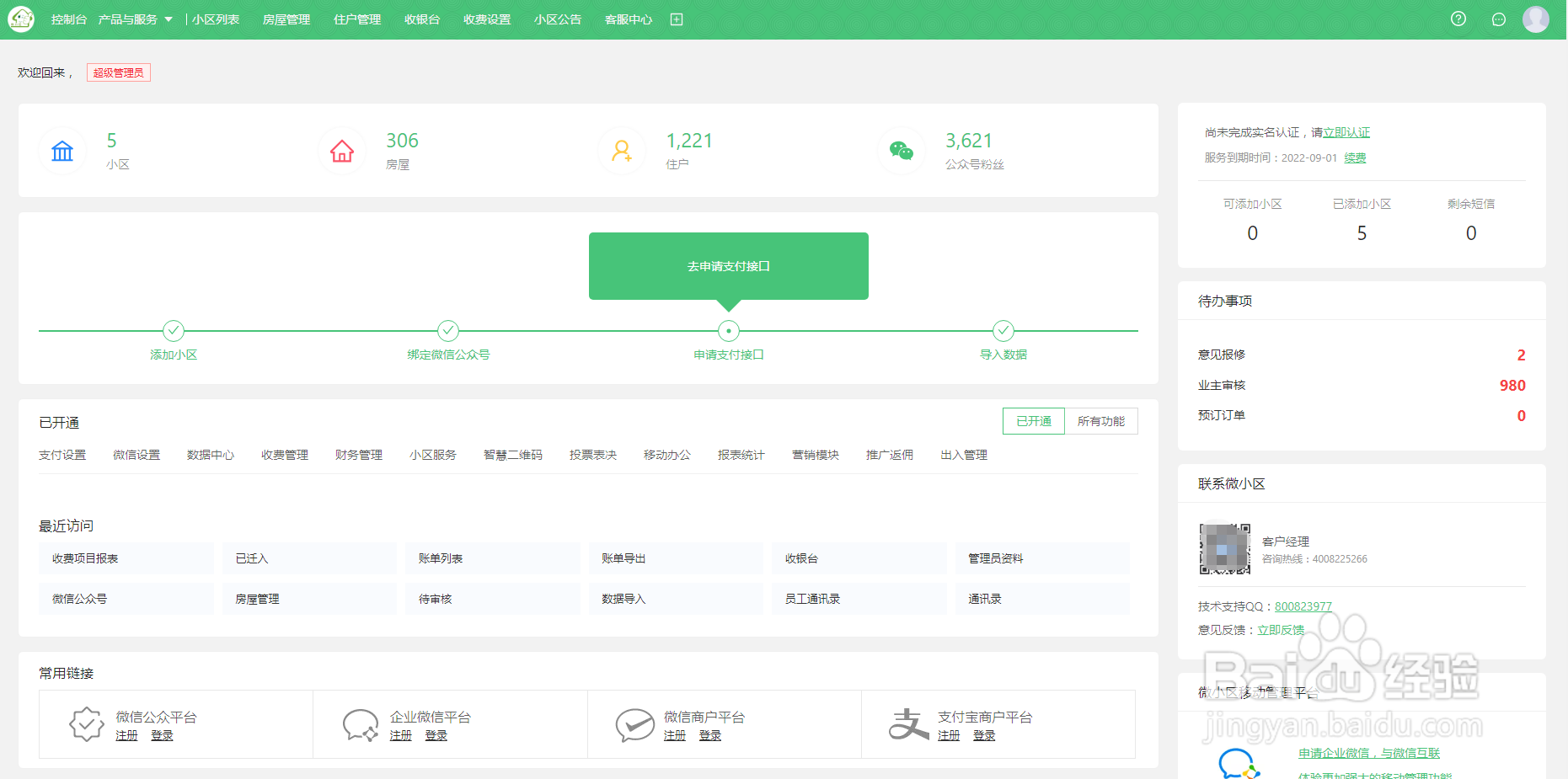The image size is (1568, 779).
Task: Click the 立即认证 link
Action: [x=1346, y=132]
